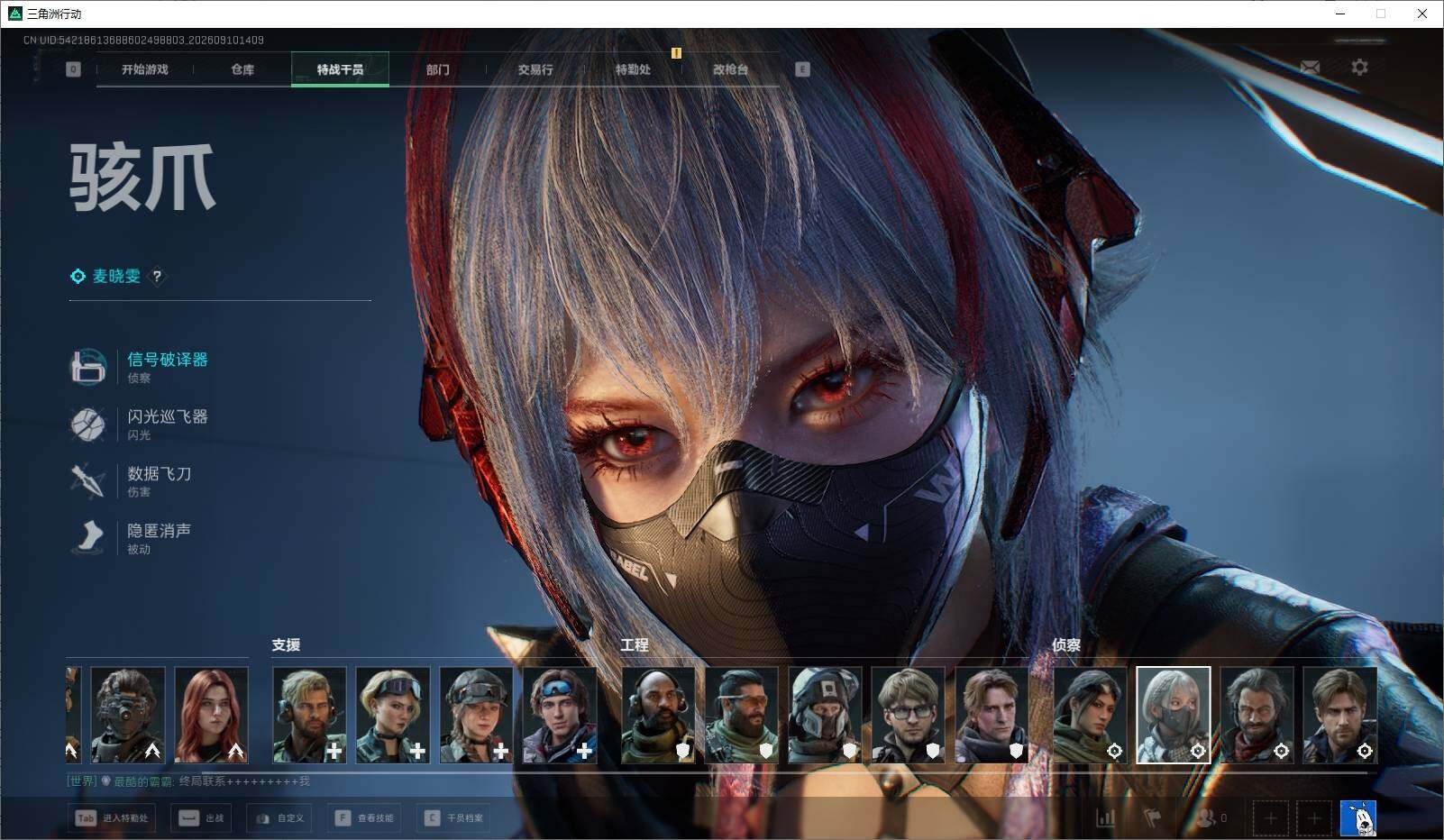Viewport: 1444px width, 840px height.
Task: Open the player avatar with cartoon dog
Action: point(1358,817)
